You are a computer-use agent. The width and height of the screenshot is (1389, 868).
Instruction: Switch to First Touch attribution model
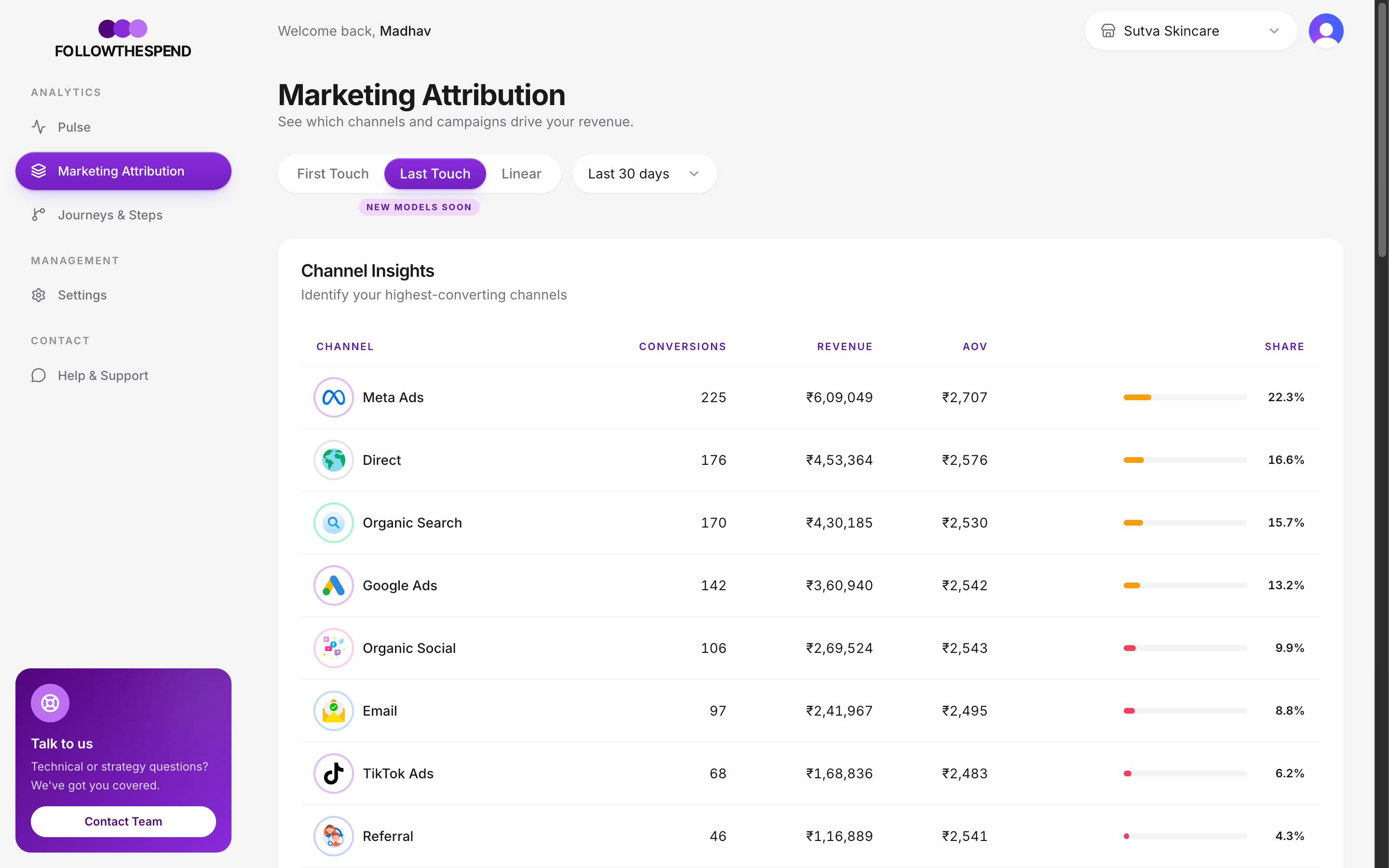333,174
